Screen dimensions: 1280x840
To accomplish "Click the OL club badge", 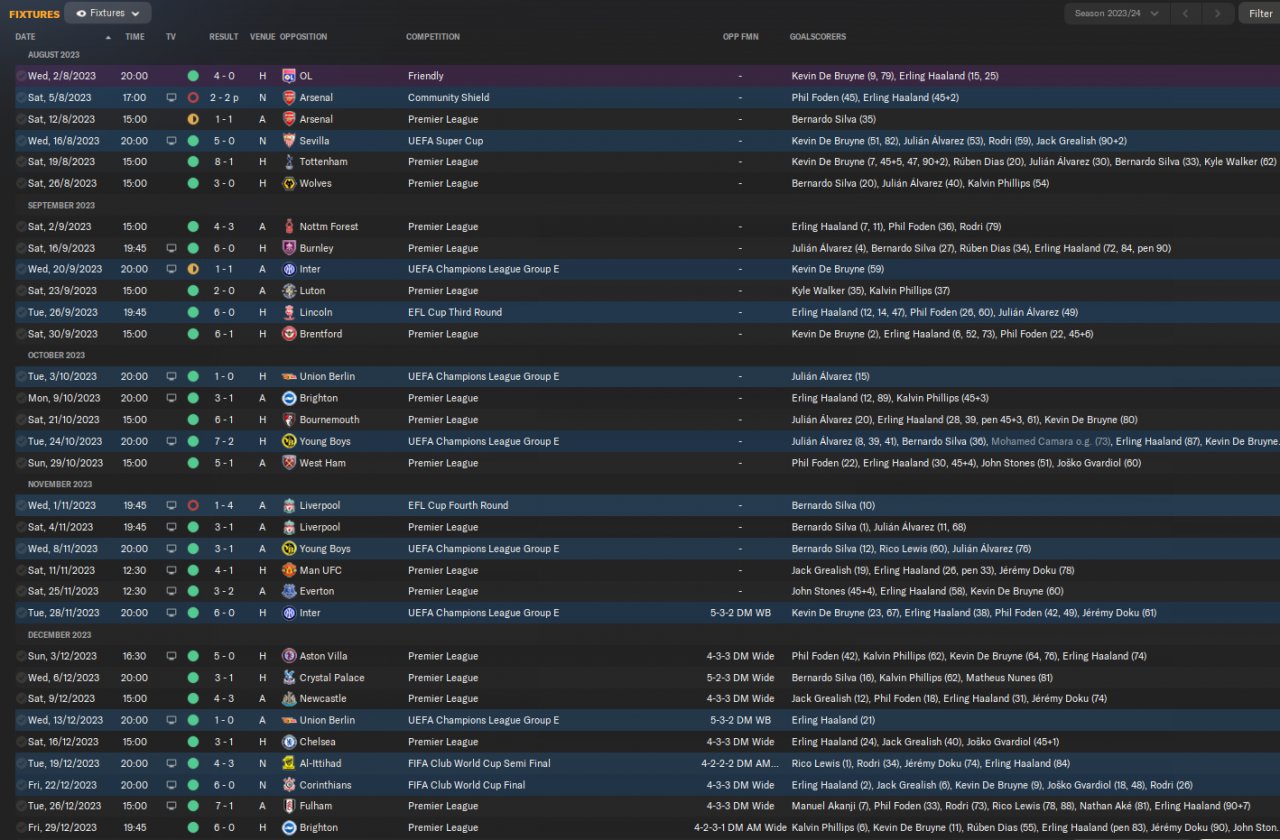I will [289, 76].
